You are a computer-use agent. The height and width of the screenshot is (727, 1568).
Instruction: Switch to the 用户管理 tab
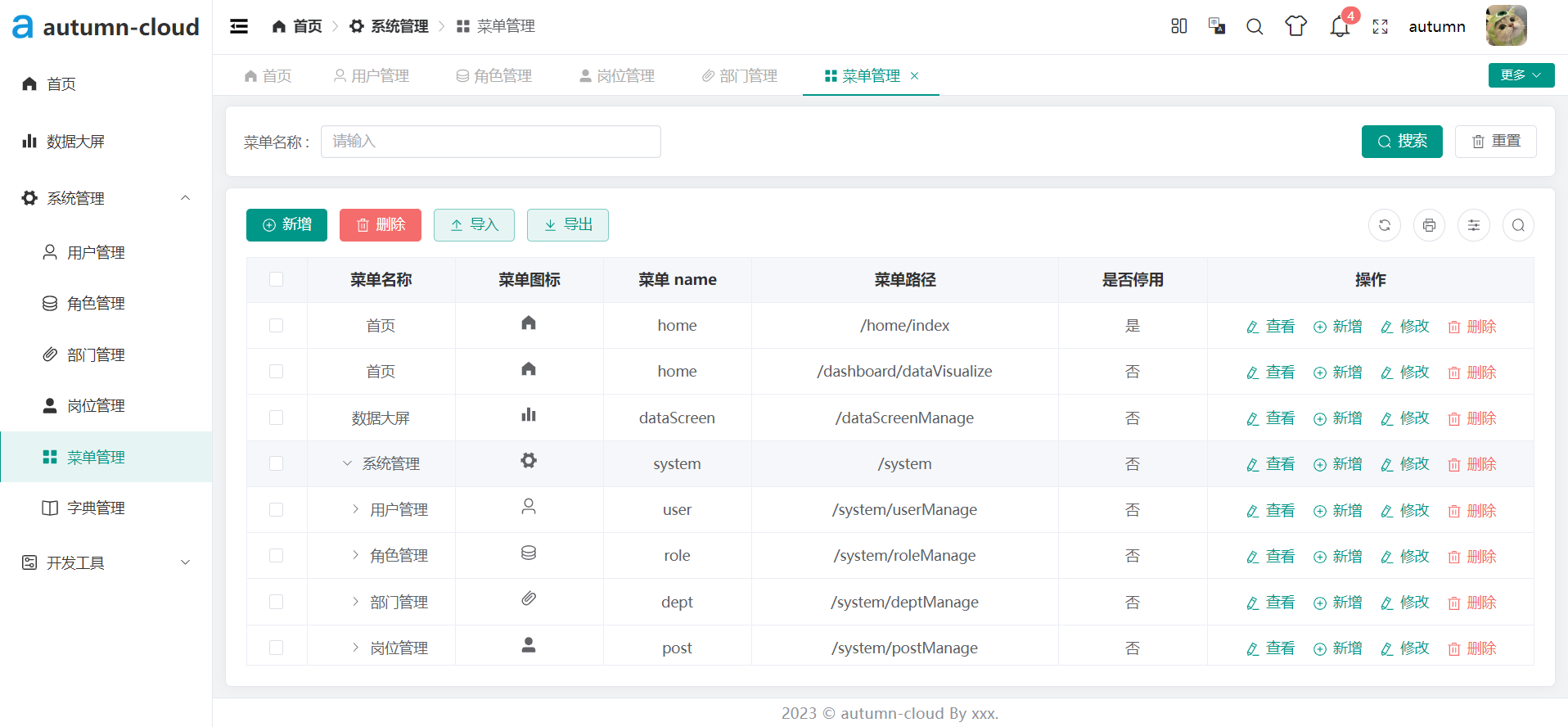pos(372,76)
